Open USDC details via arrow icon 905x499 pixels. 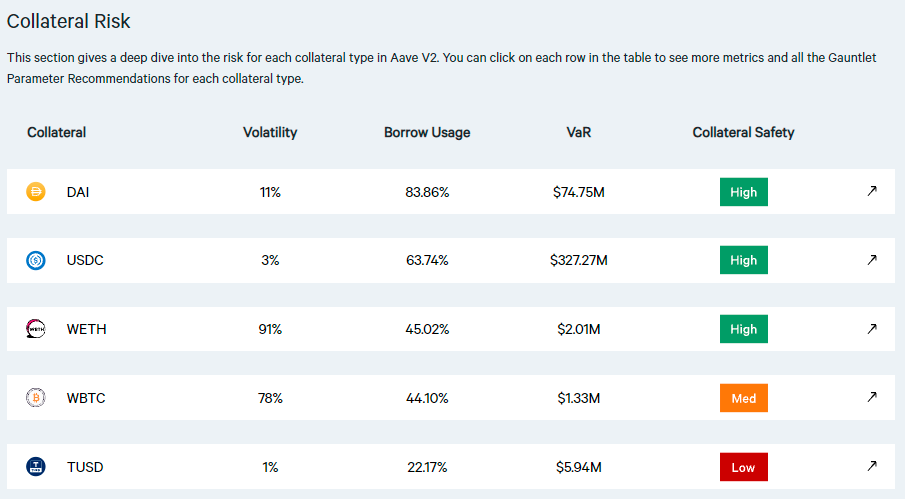872,260
